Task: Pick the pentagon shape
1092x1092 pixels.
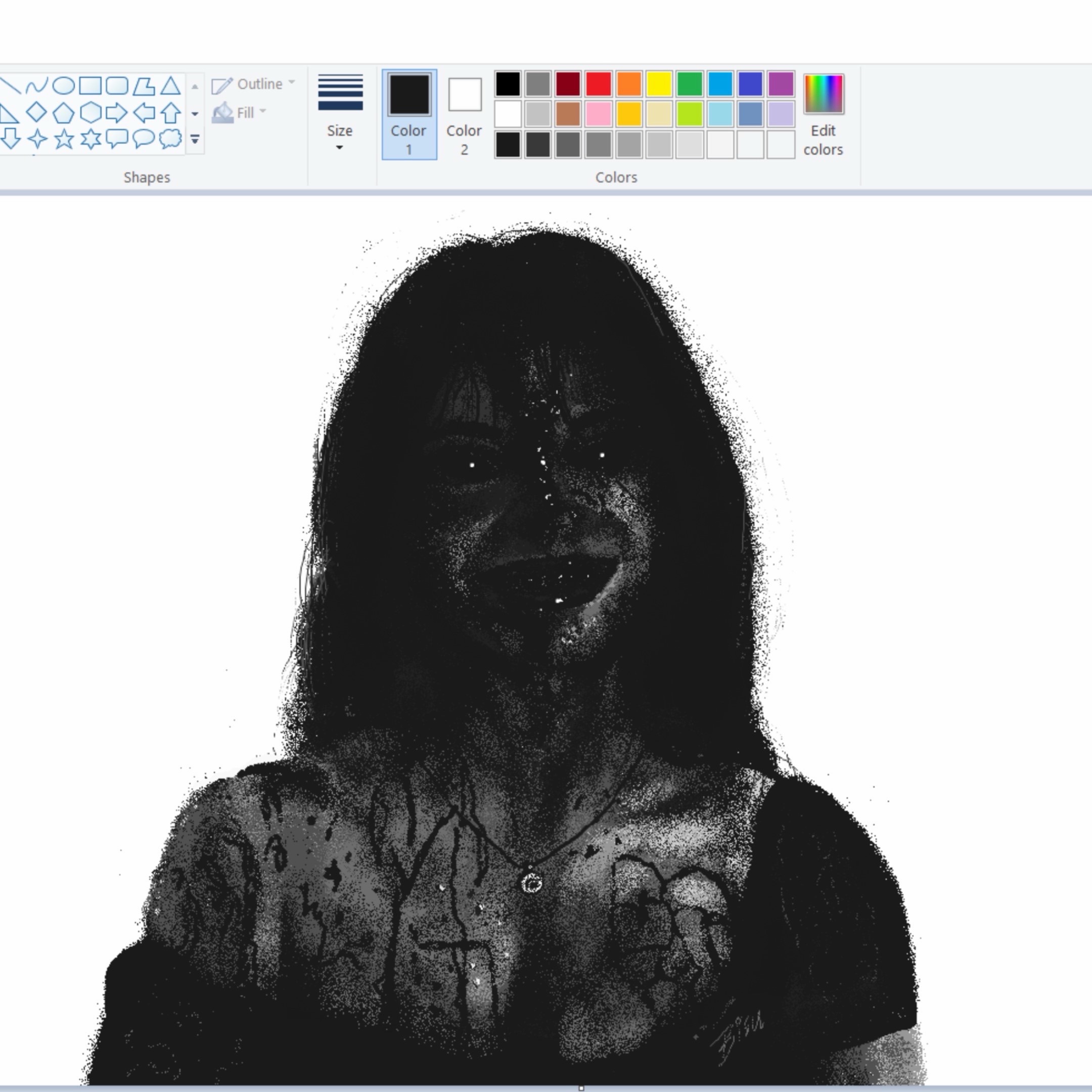Action: (63, 112)
